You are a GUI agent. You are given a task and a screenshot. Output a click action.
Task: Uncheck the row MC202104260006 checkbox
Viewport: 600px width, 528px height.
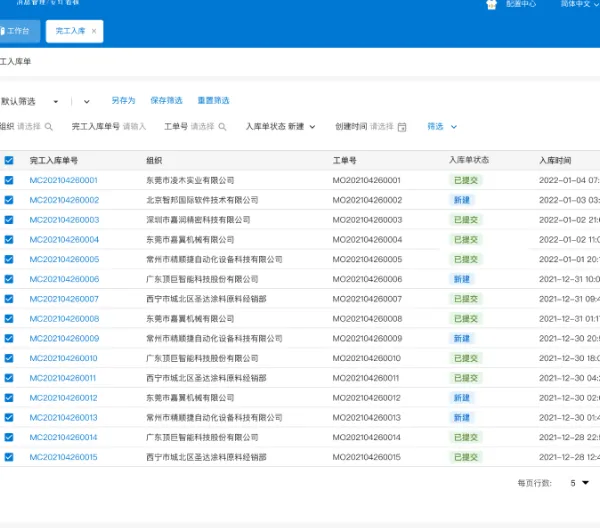click(x=9, y=279)
